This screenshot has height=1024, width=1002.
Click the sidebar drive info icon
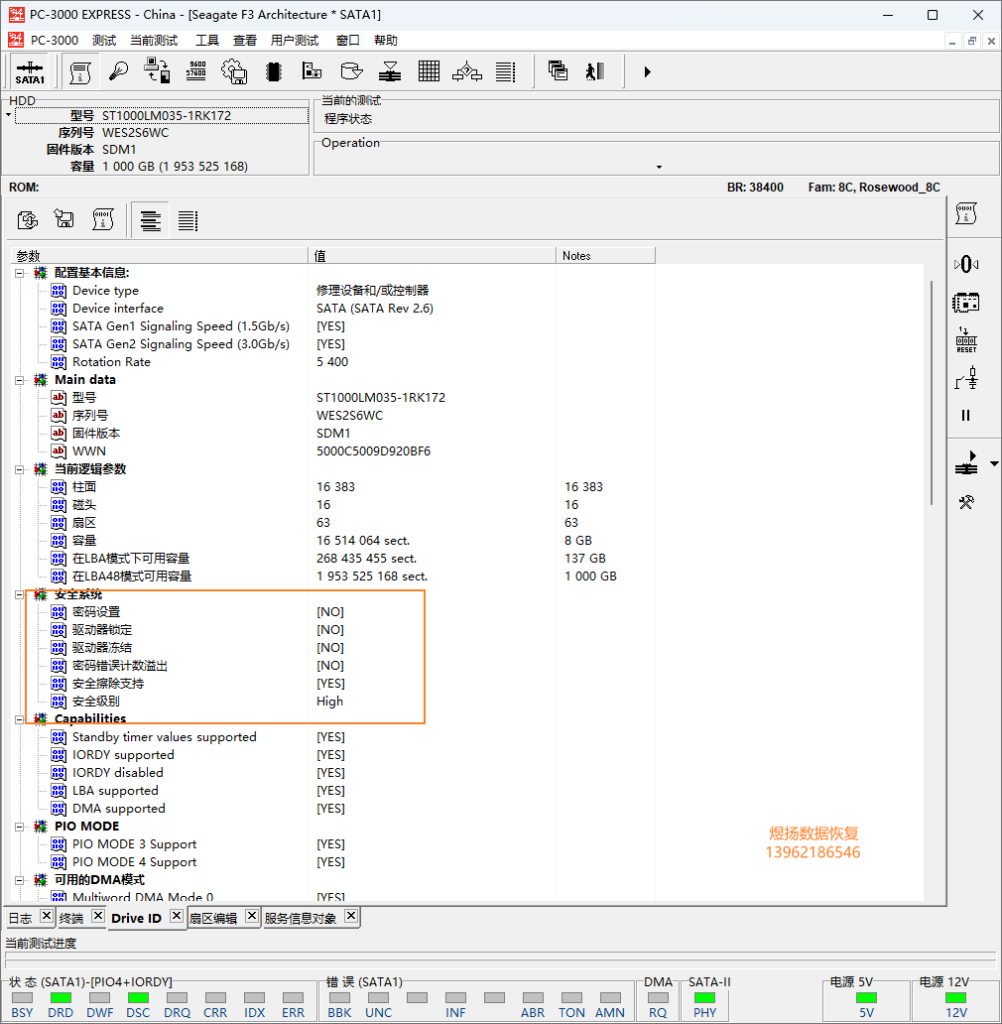coord(966,214)
